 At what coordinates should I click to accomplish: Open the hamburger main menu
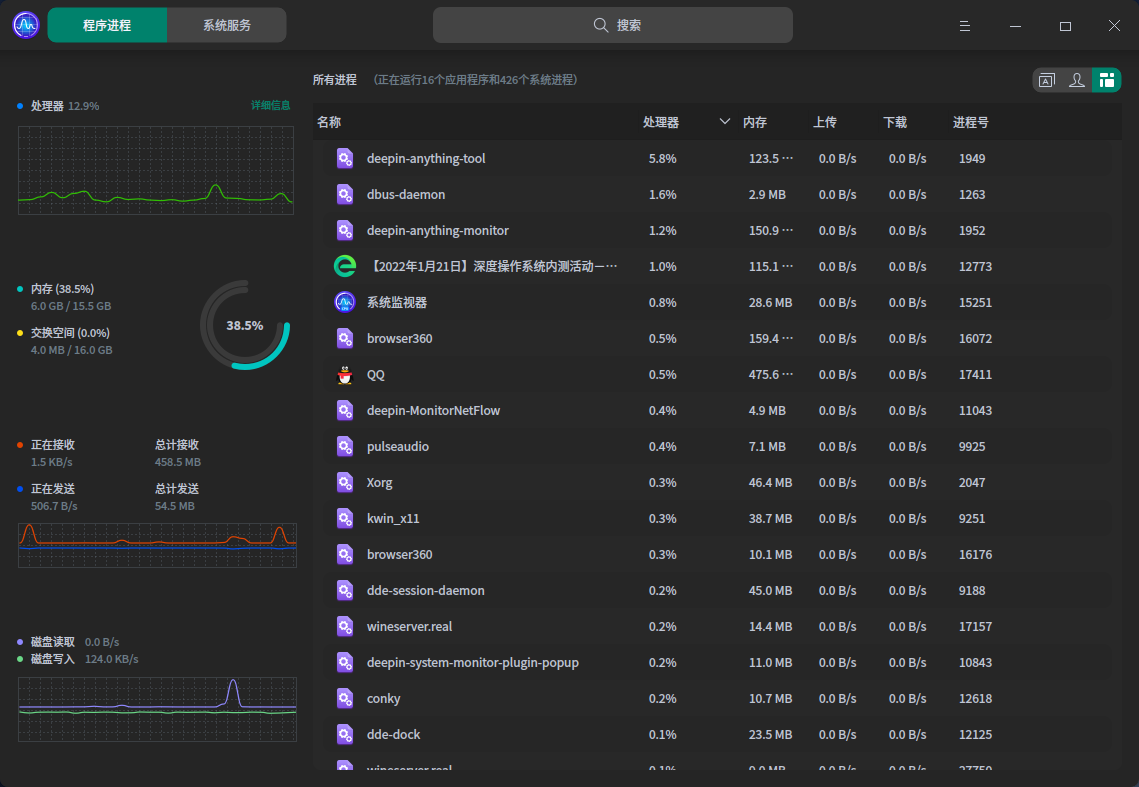[965, 26]
